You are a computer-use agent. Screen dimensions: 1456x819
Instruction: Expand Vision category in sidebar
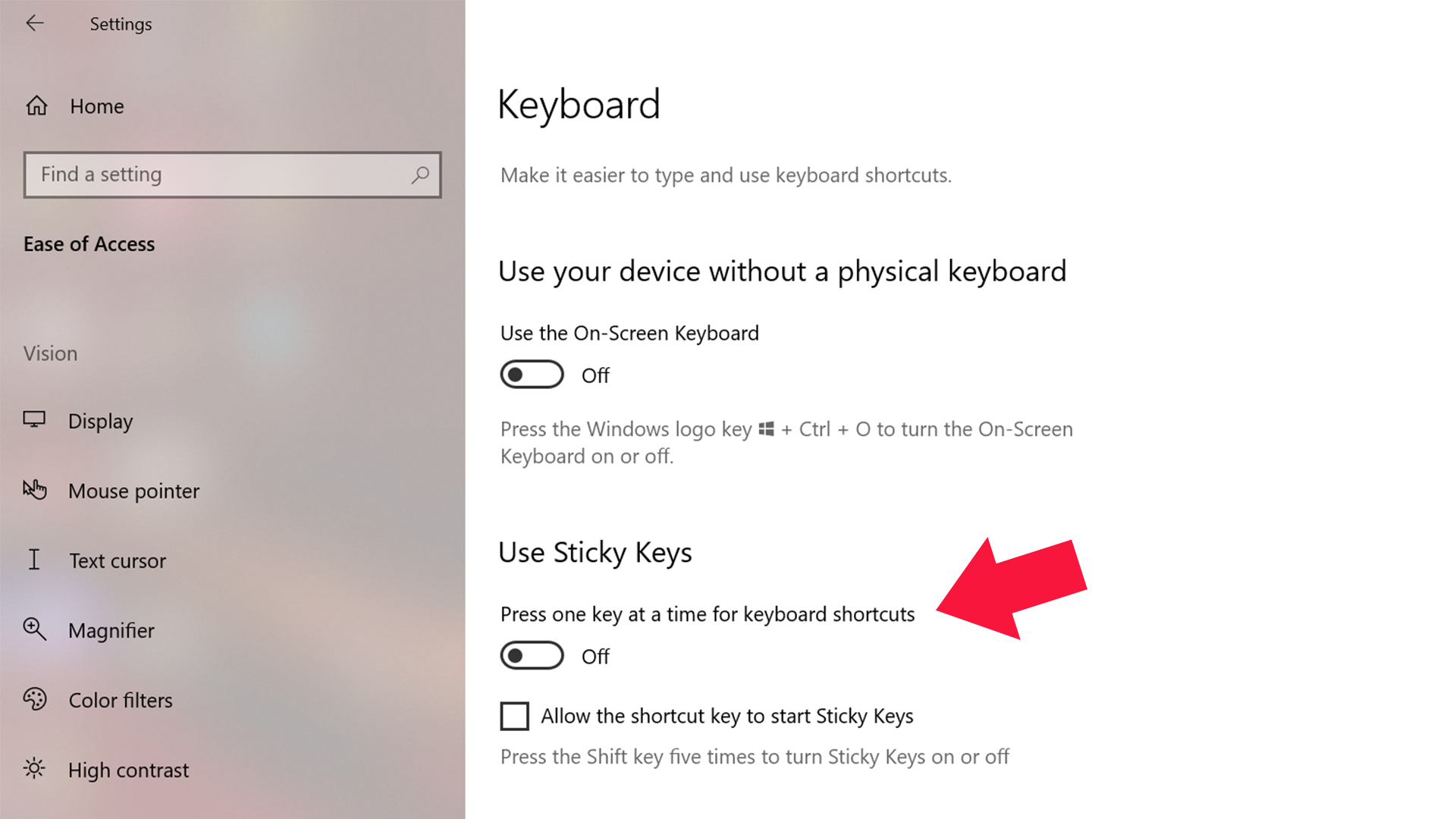[50, 352]
